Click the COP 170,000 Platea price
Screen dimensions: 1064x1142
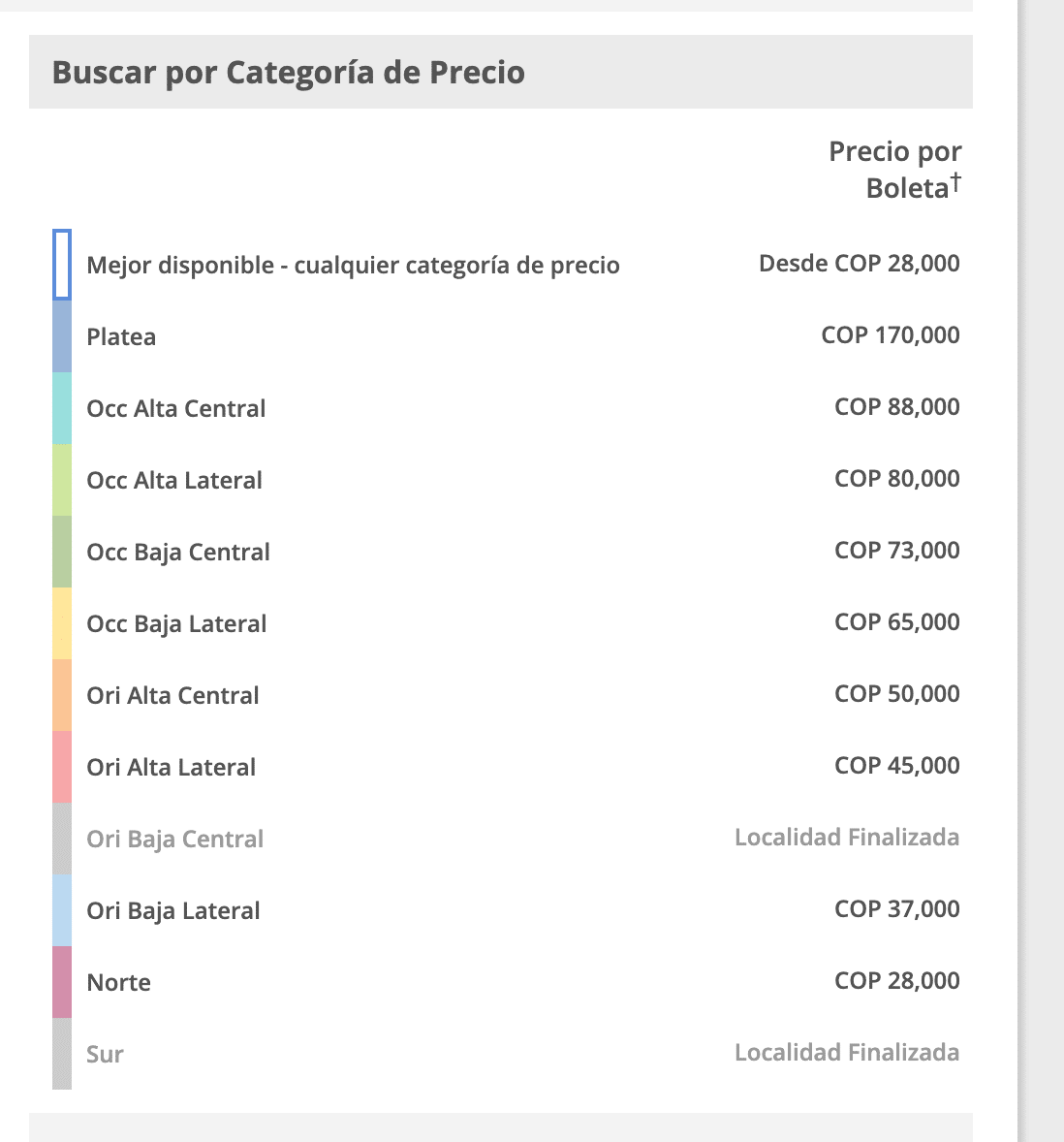[890, 335]
